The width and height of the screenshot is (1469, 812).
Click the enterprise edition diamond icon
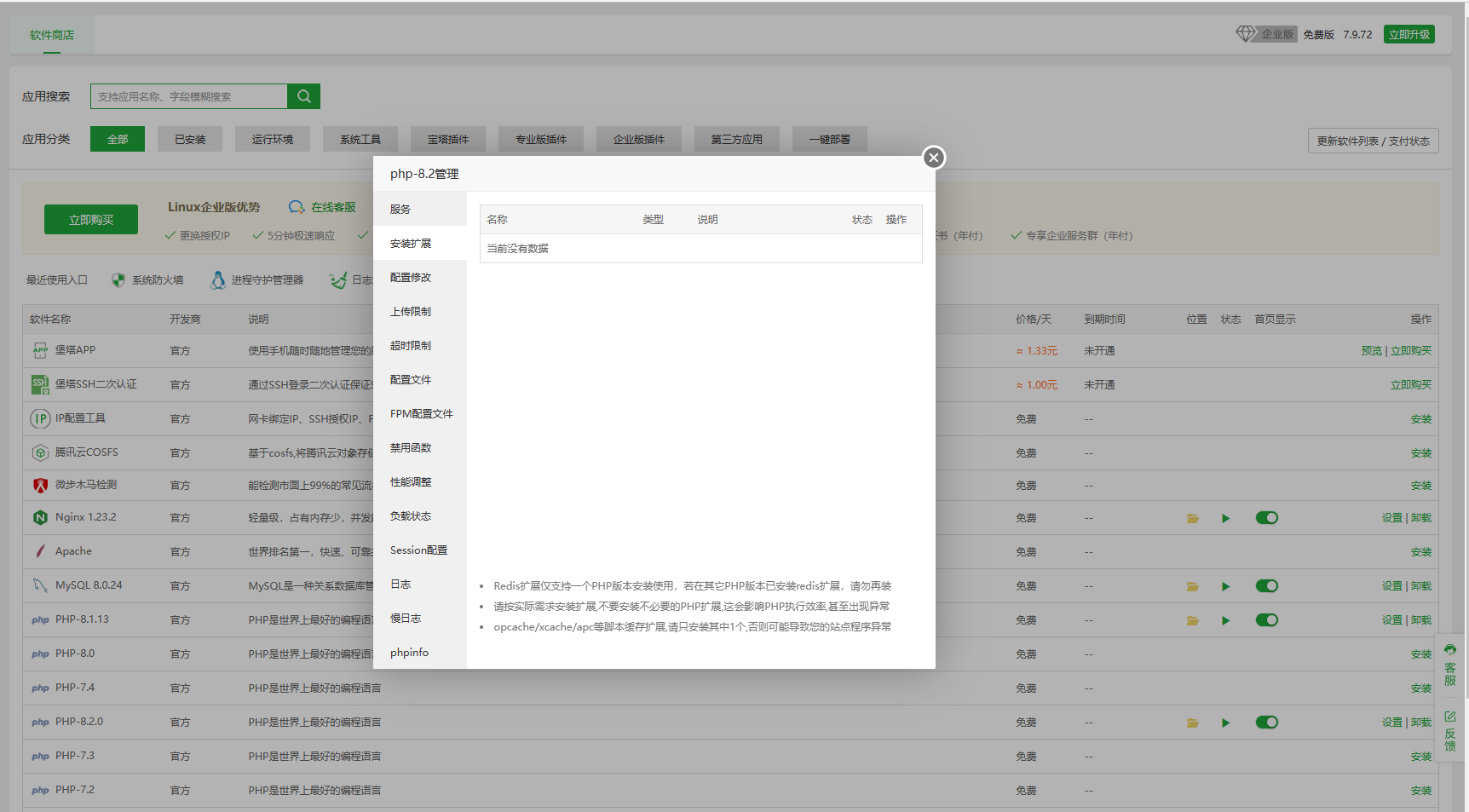point(1246,34)
